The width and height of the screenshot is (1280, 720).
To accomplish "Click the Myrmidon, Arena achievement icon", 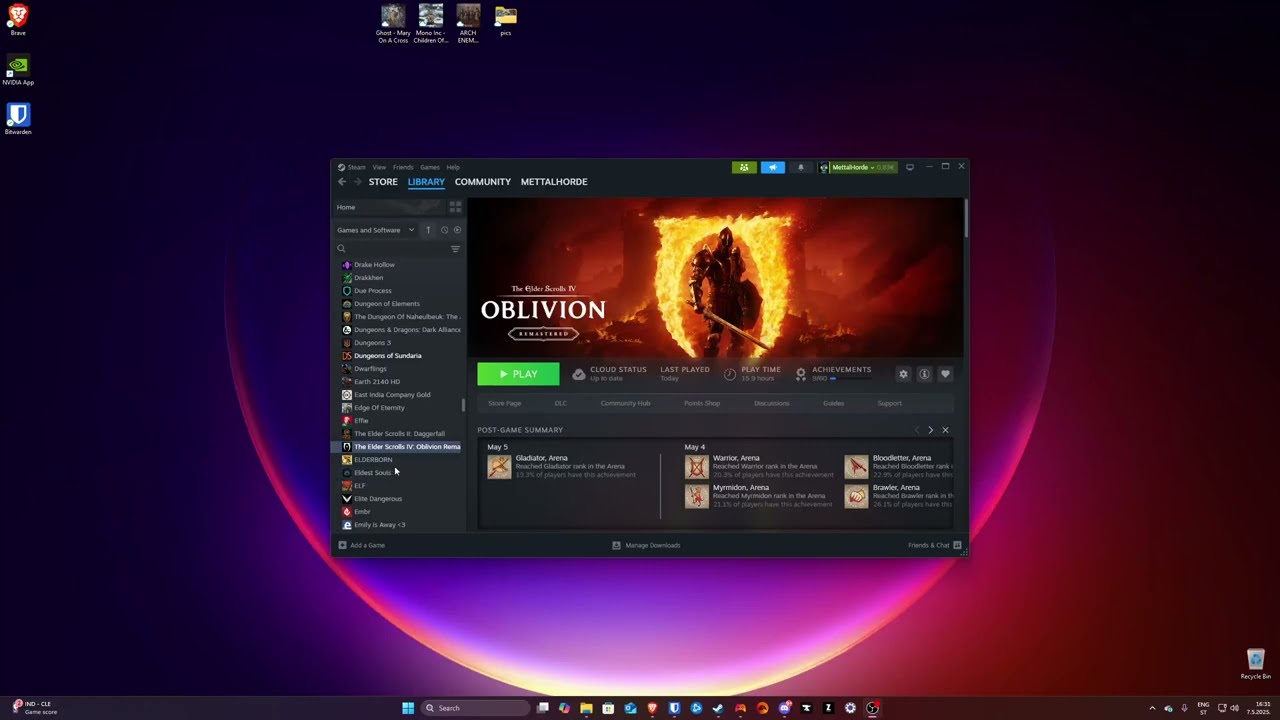I will click(697, 496).
